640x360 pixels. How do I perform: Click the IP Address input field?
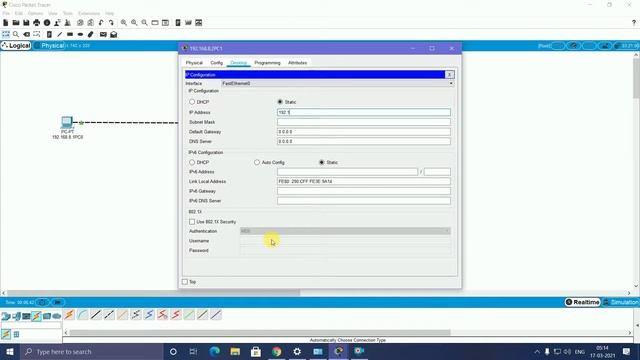364,112
